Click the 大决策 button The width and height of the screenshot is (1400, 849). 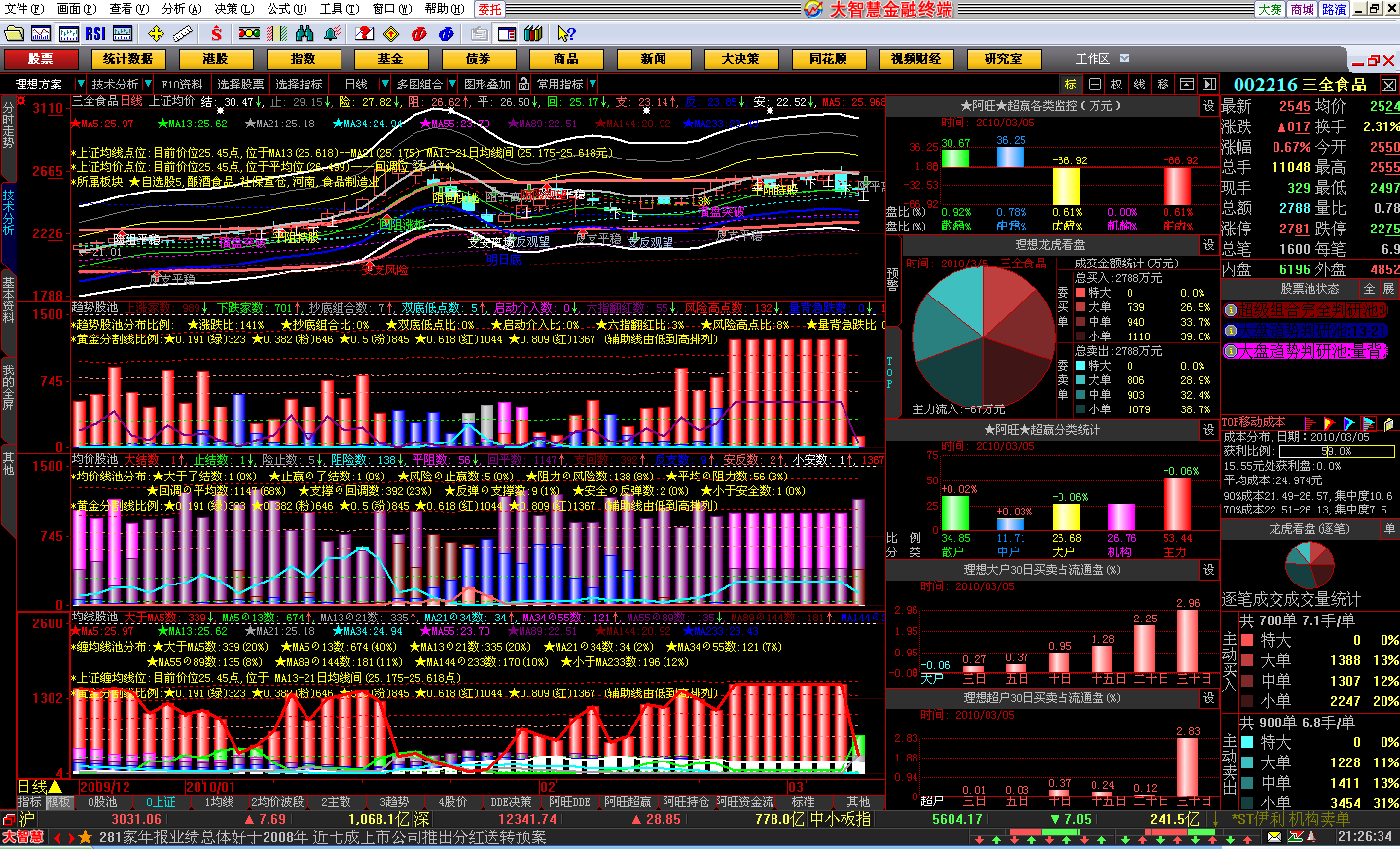point(740,59)
